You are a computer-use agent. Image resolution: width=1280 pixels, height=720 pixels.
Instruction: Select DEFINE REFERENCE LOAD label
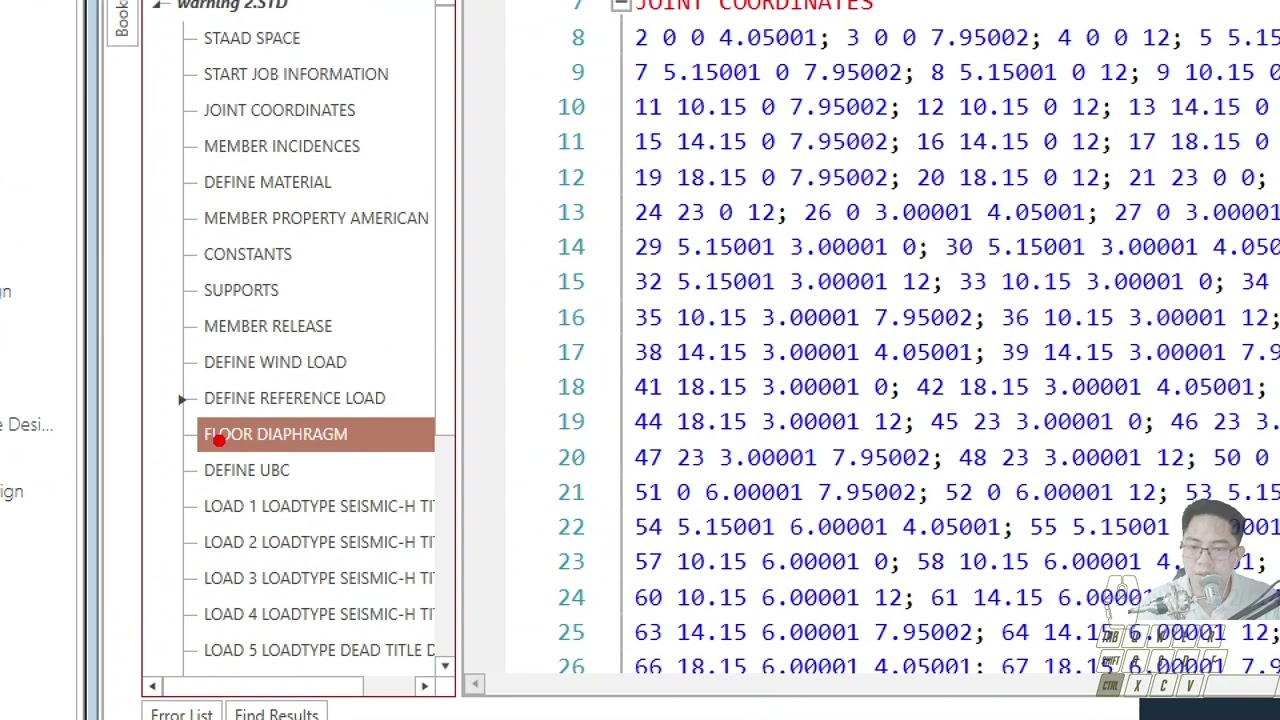point(294,398)
